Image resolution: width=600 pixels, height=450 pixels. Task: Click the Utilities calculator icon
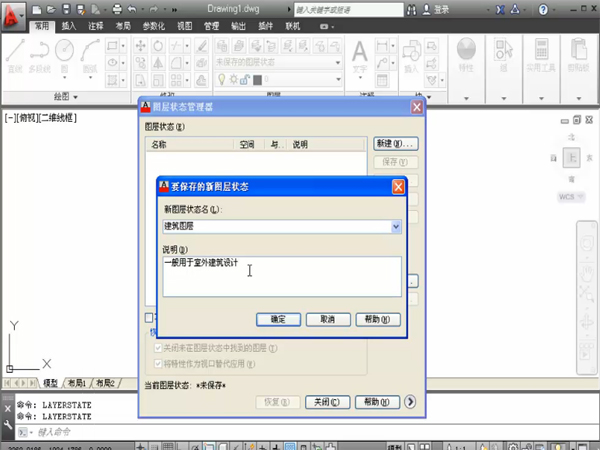[x=541, y=49]
